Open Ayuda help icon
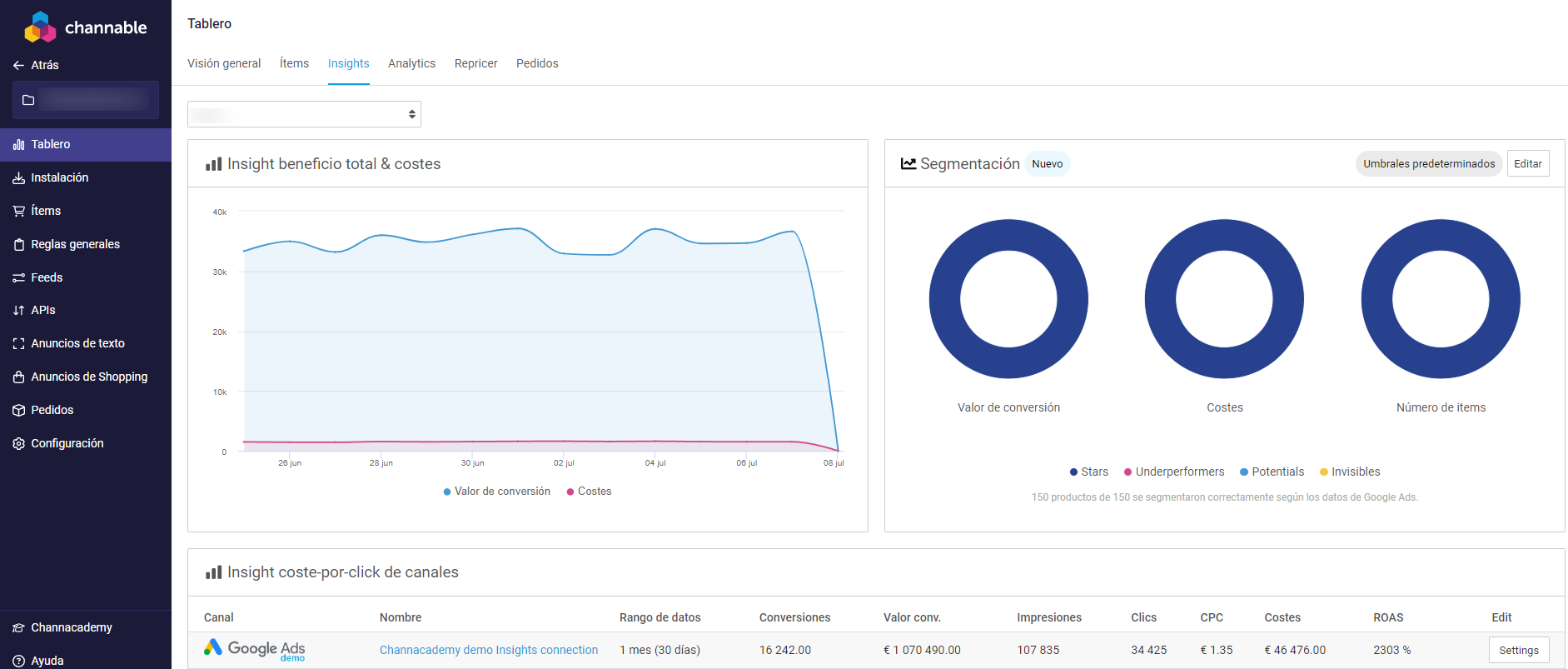 point(18,661)
